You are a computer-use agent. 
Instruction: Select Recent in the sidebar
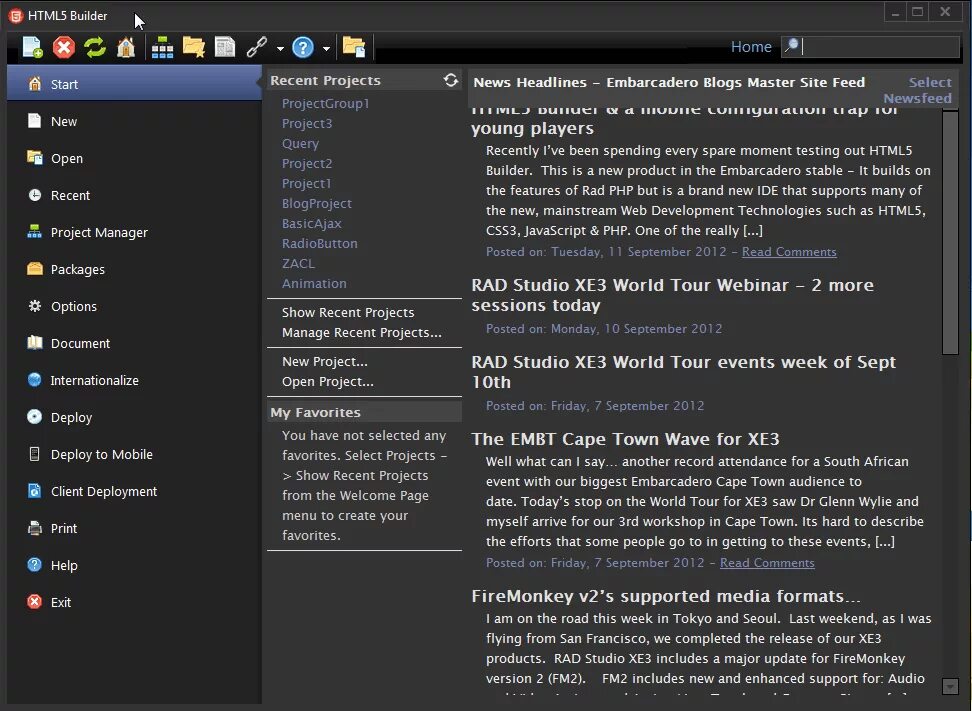coord(135,195)
